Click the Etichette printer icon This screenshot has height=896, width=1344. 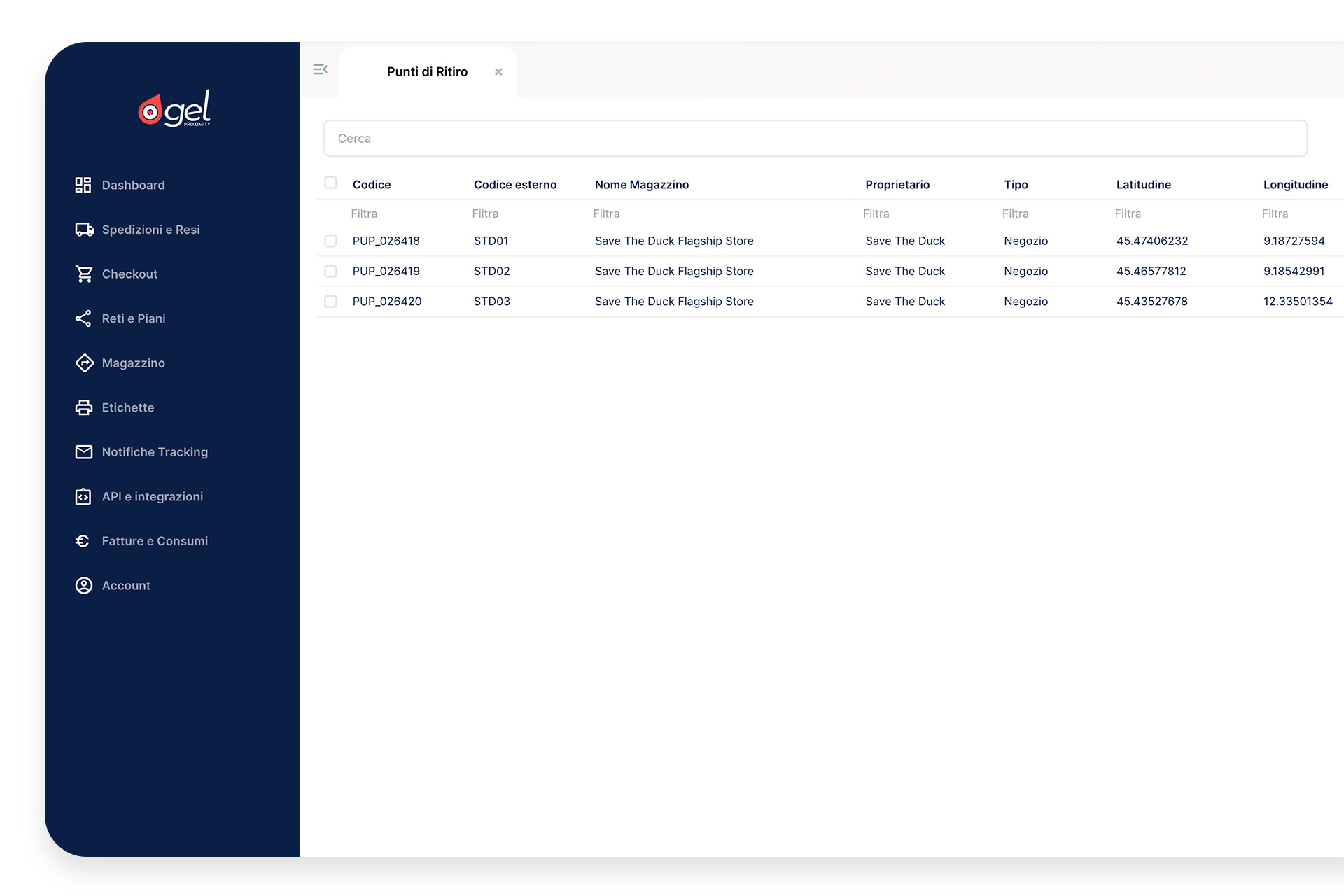click(x=84, y=407)
